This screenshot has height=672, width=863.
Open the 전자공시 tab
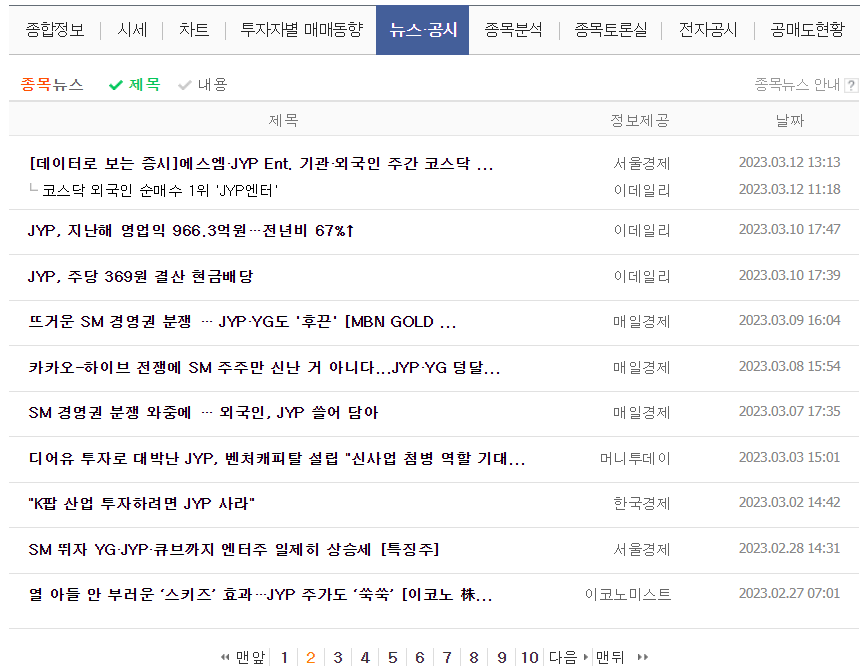708,30
